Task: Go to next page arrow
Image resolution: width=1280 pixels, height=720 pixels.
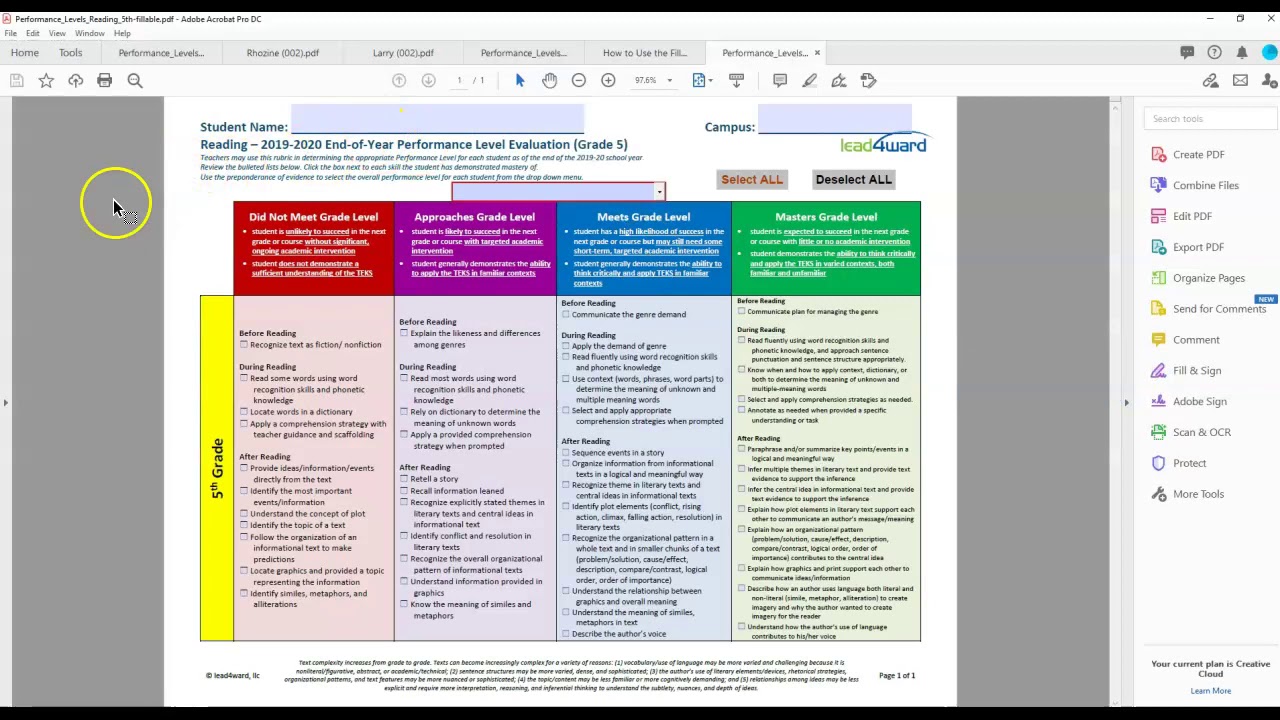Action: click(428, 80)
